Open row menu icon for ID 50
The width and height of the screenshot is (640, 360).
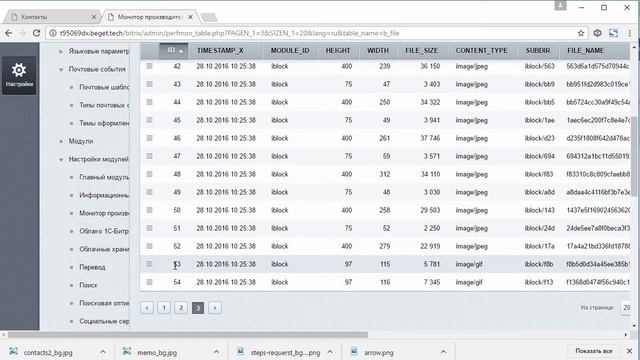pyautogui.click(x=149, y=210)
